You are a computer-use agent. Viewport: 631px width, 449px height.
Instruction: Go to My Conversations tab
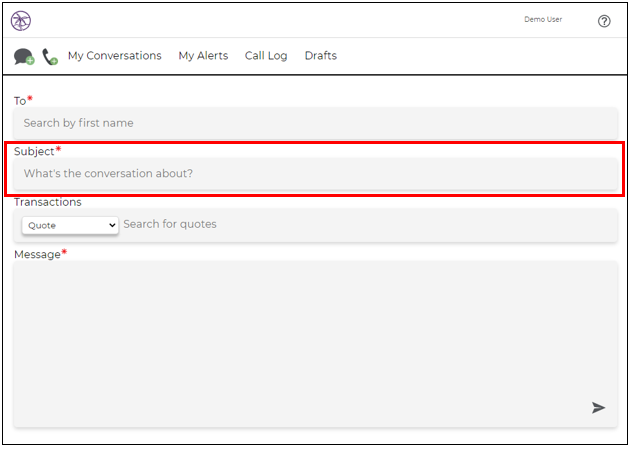tap(115, 56)
